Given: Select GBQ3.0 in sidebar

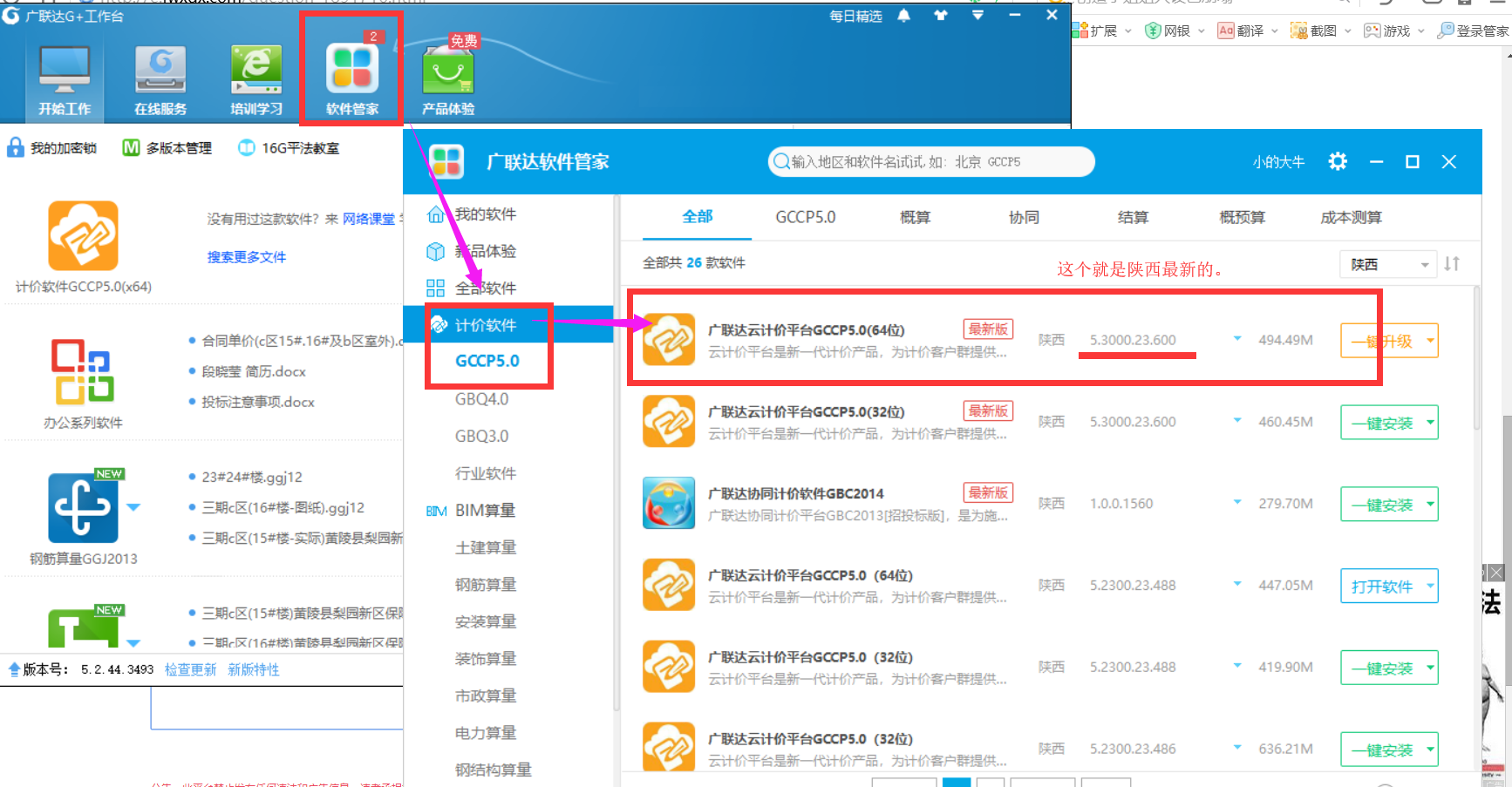Looking at the screenshot, I should pos(481,436).
